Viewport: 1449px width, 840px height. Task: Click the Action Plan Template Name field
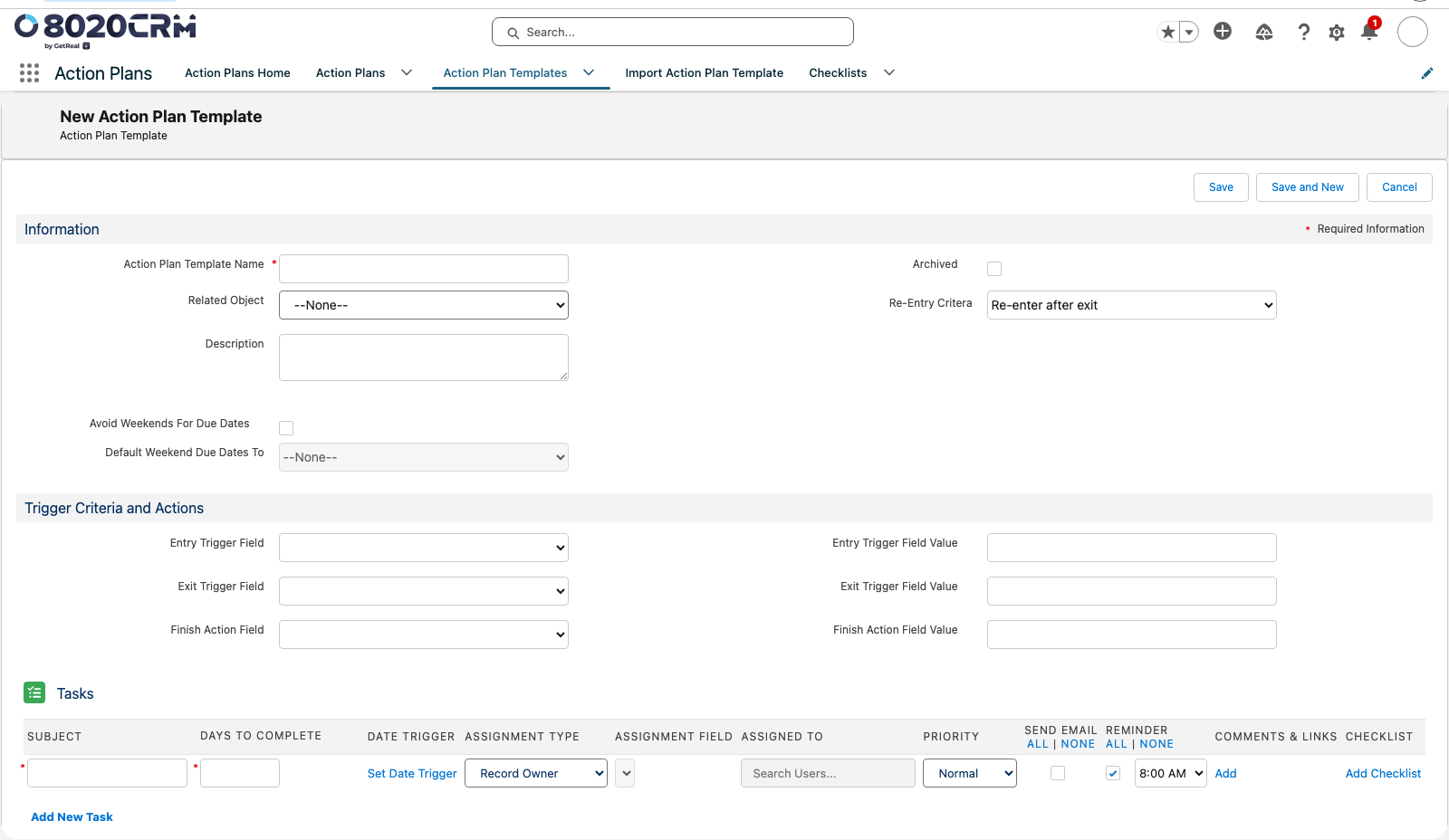click(x=424, y=269)
